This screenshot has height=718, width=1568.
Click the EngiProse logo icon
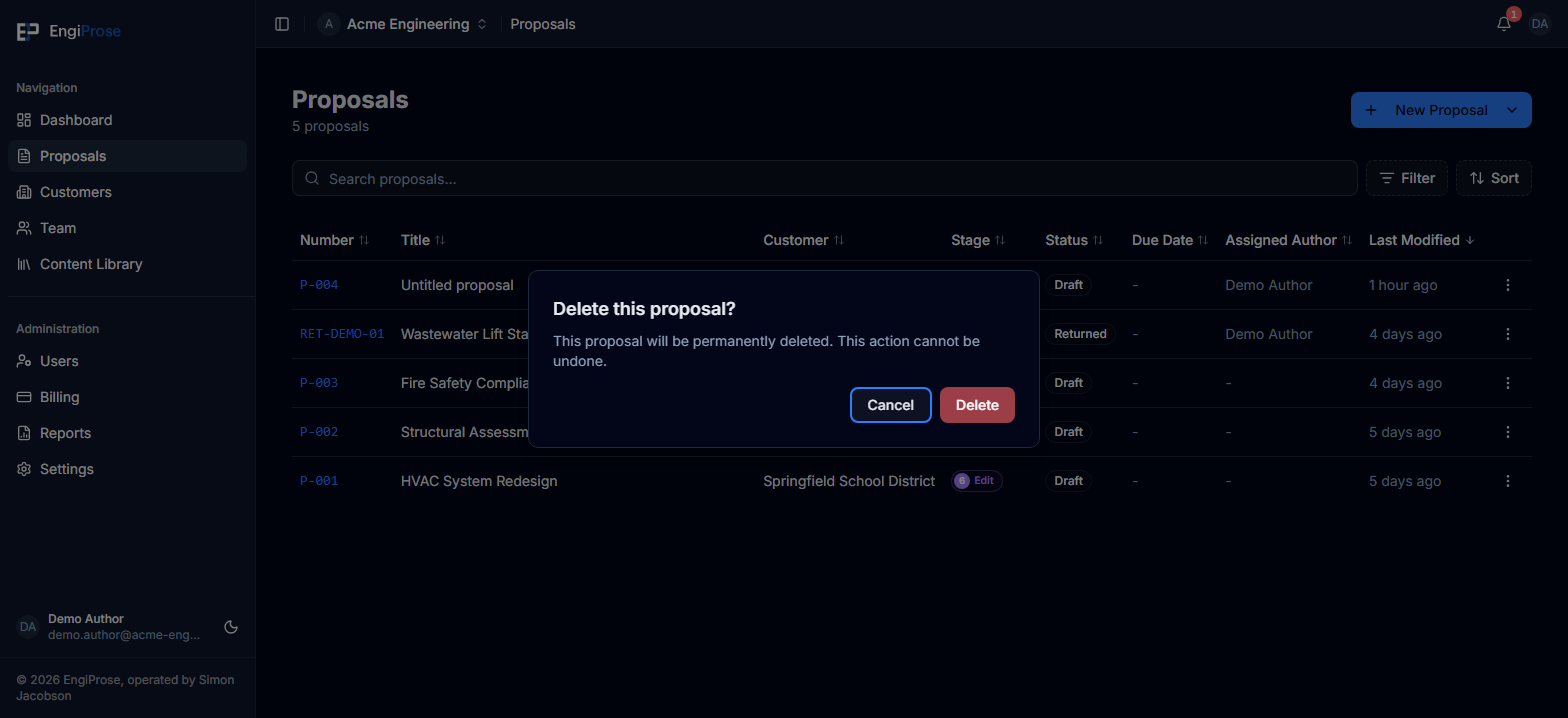pos(28,32)
